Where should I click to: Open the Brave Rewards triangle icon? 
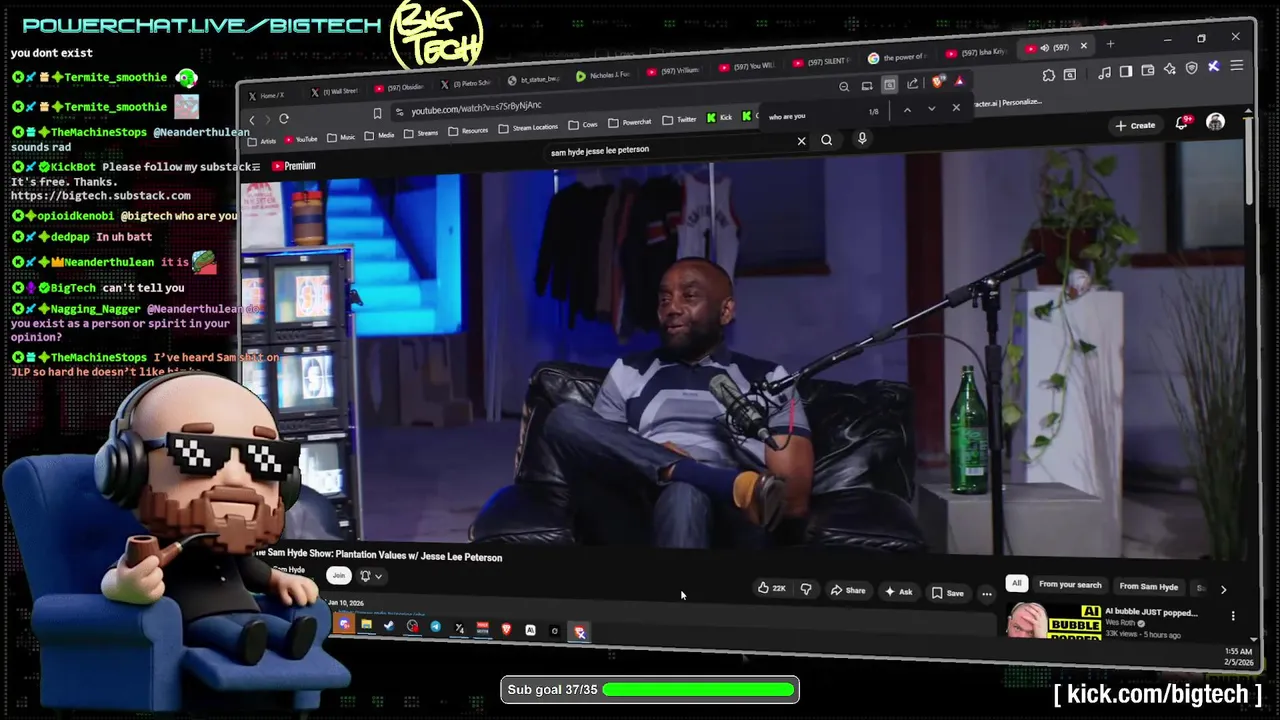[959, 81]
